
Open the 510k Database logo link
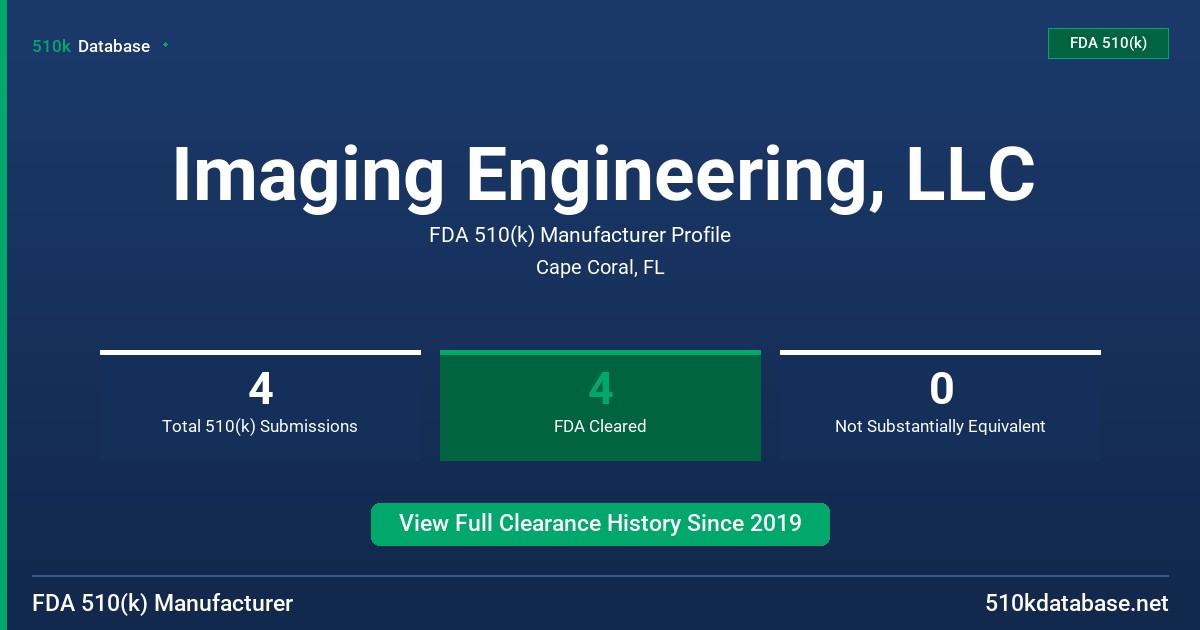pos(91,46)
